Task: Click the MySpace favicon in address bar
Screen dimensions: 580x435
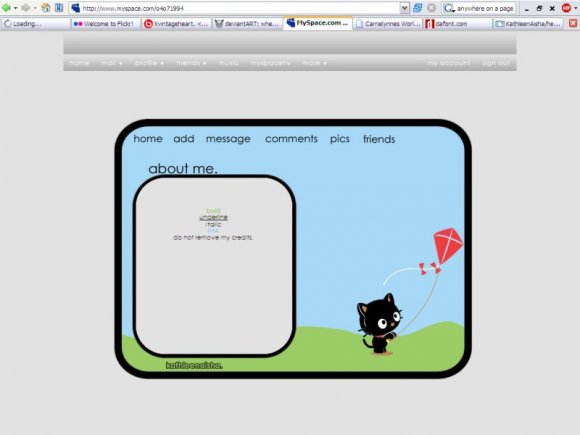Action: (75, 8)
